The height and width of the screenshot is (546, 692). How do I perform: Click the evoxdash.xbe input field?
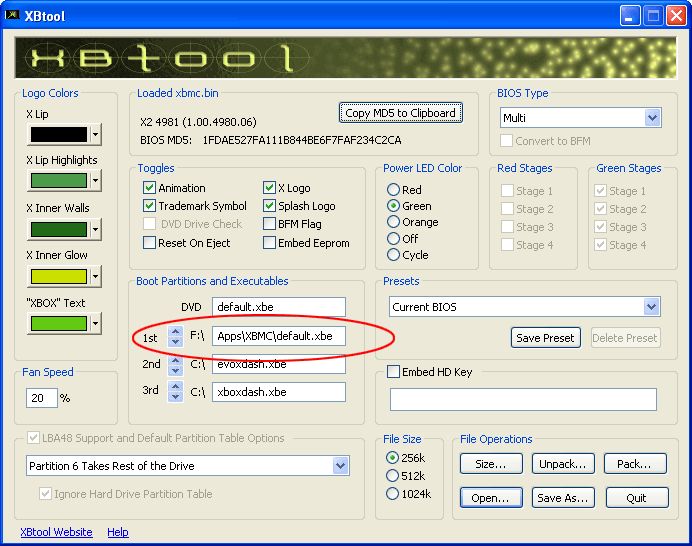(x=279, y=364)
